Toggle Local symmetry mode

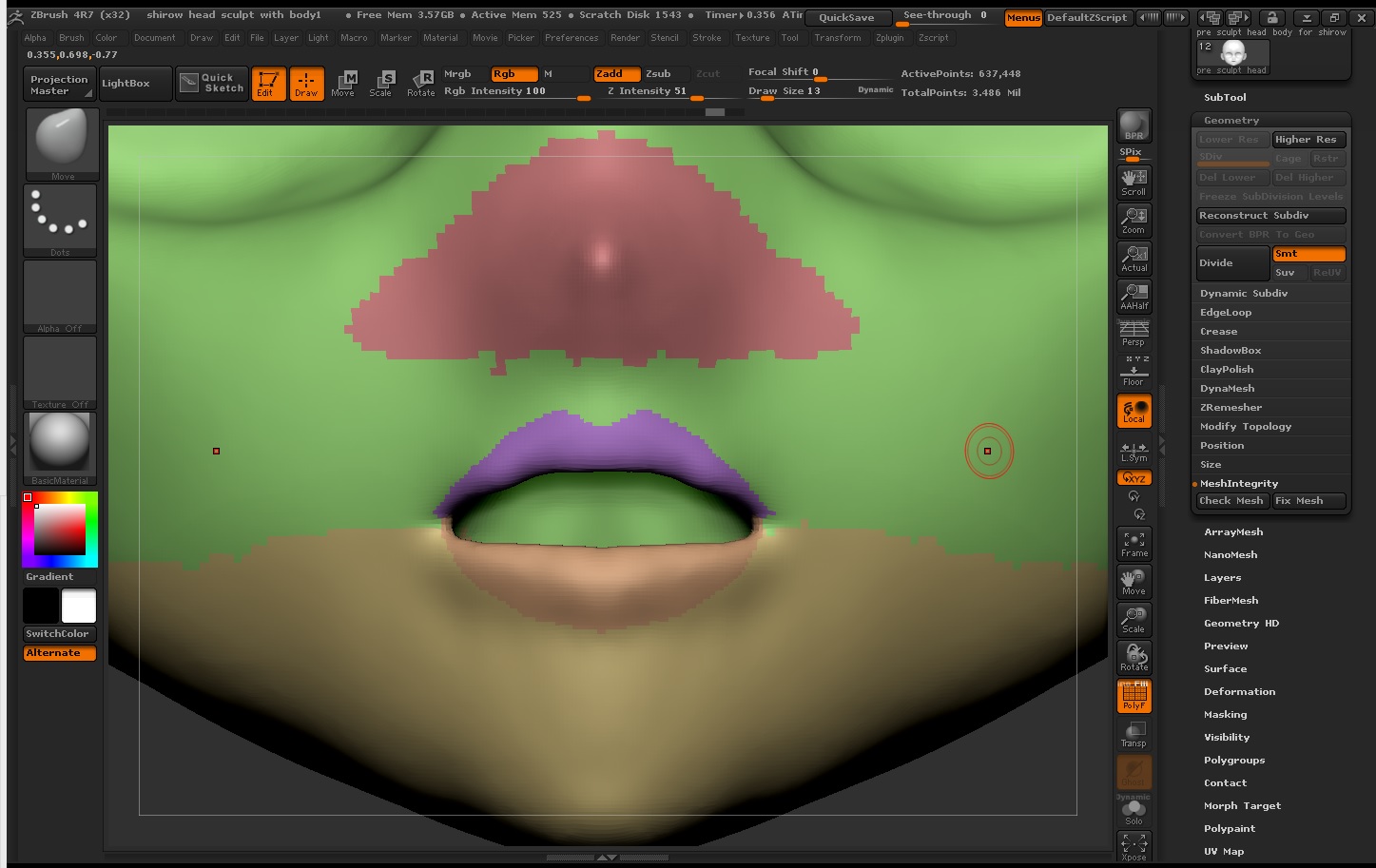(1134, 411)
